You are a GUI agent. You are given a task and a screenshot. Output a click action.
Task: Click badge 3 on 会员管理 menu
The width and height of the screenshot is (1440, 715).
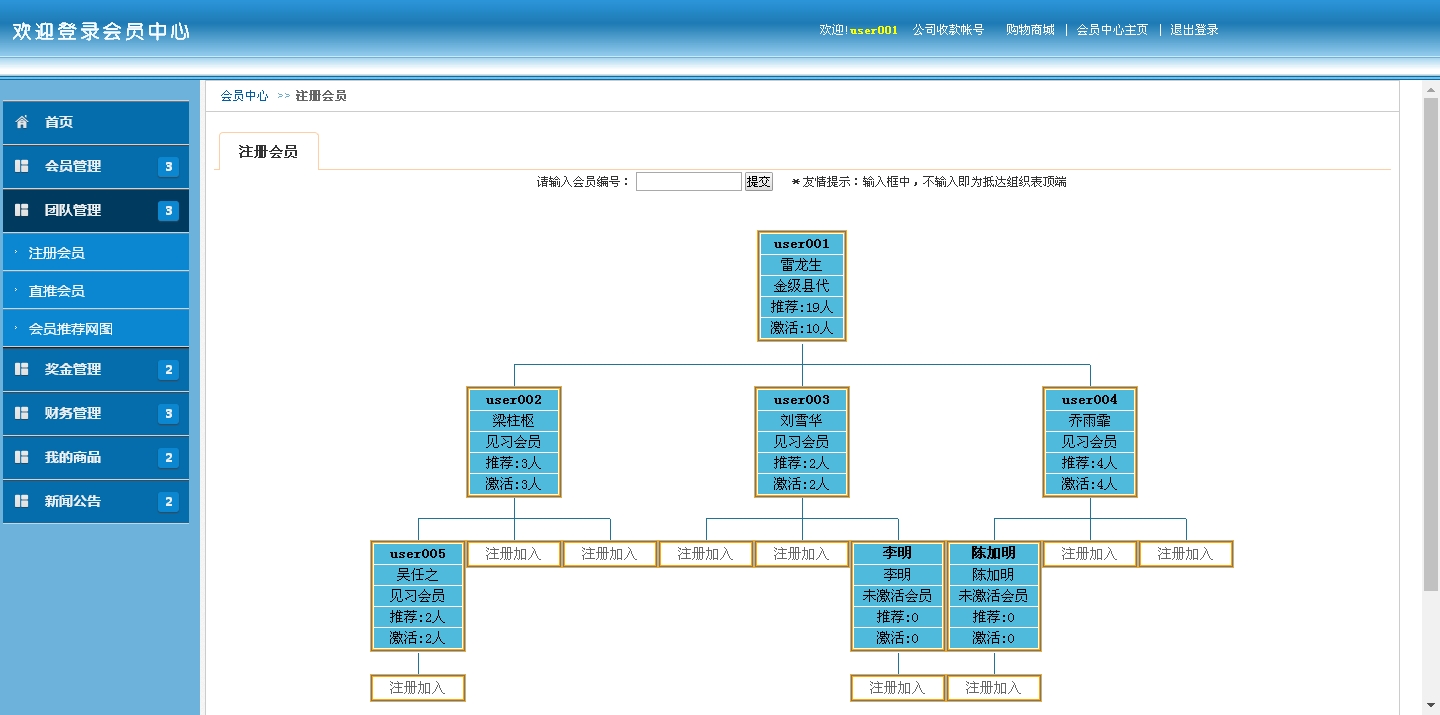[x=168, y=167]
